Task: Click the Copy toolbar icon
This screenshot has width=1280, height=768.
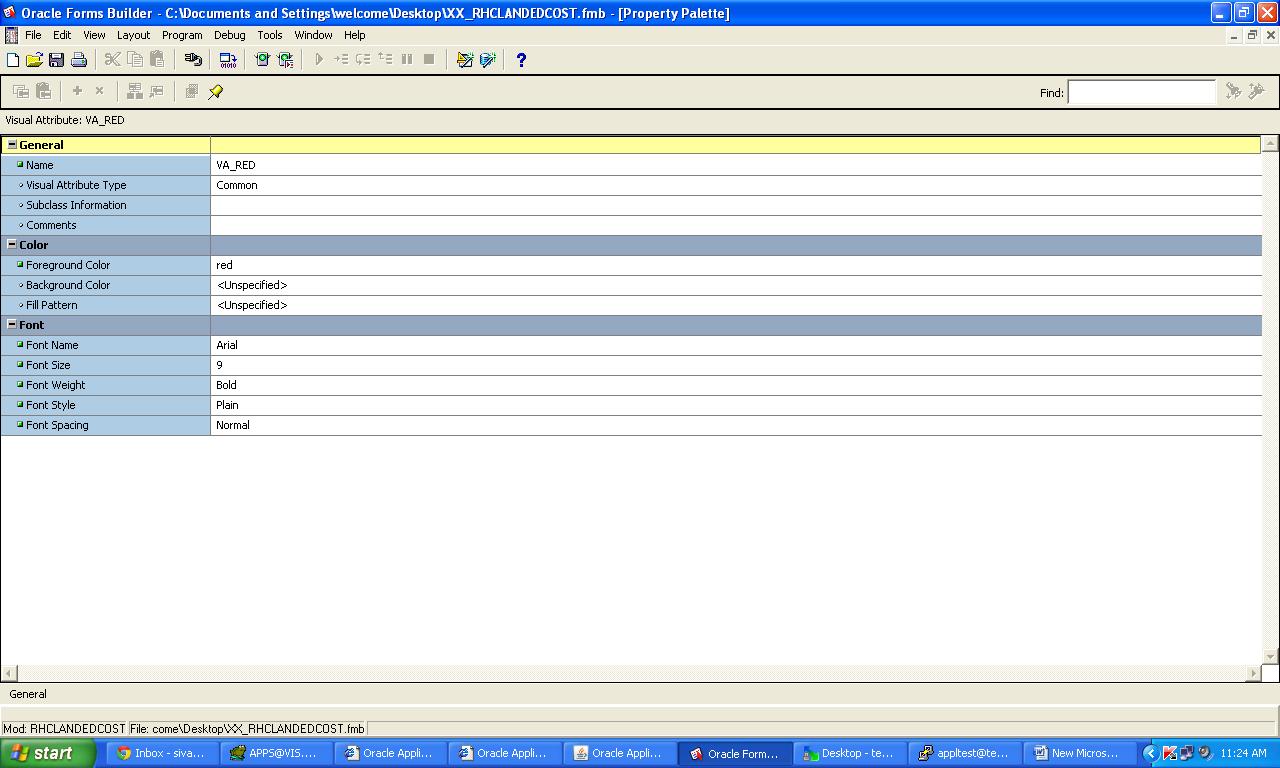Action: click(135, 60)
